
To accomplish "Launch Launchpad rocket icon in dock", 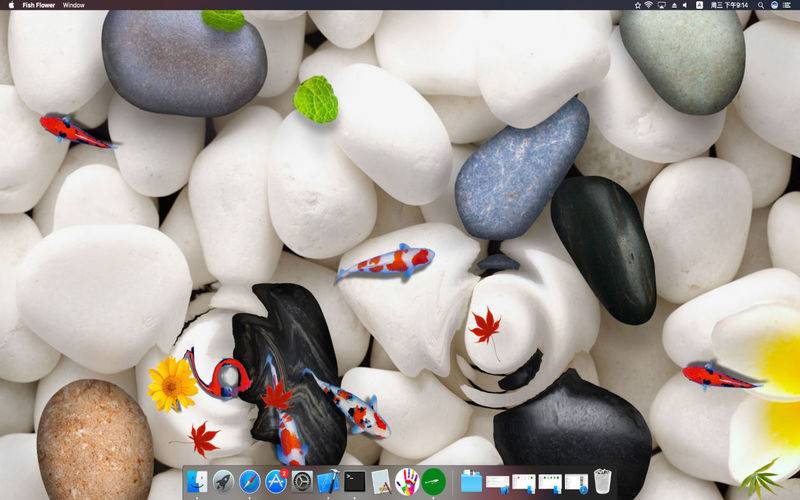I will [x=223, y=481].
